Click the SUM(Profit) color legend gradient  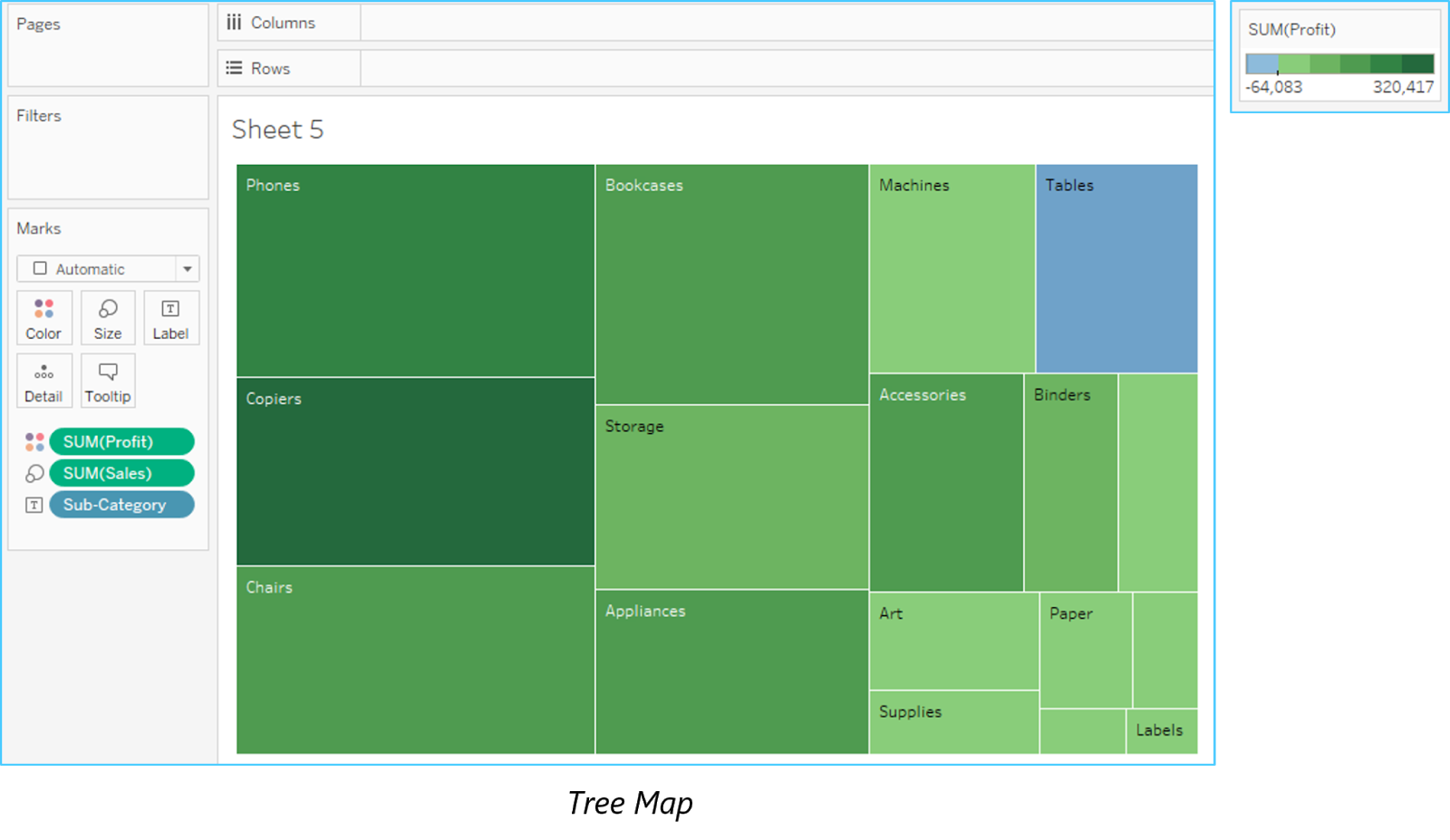point(1339,63)
